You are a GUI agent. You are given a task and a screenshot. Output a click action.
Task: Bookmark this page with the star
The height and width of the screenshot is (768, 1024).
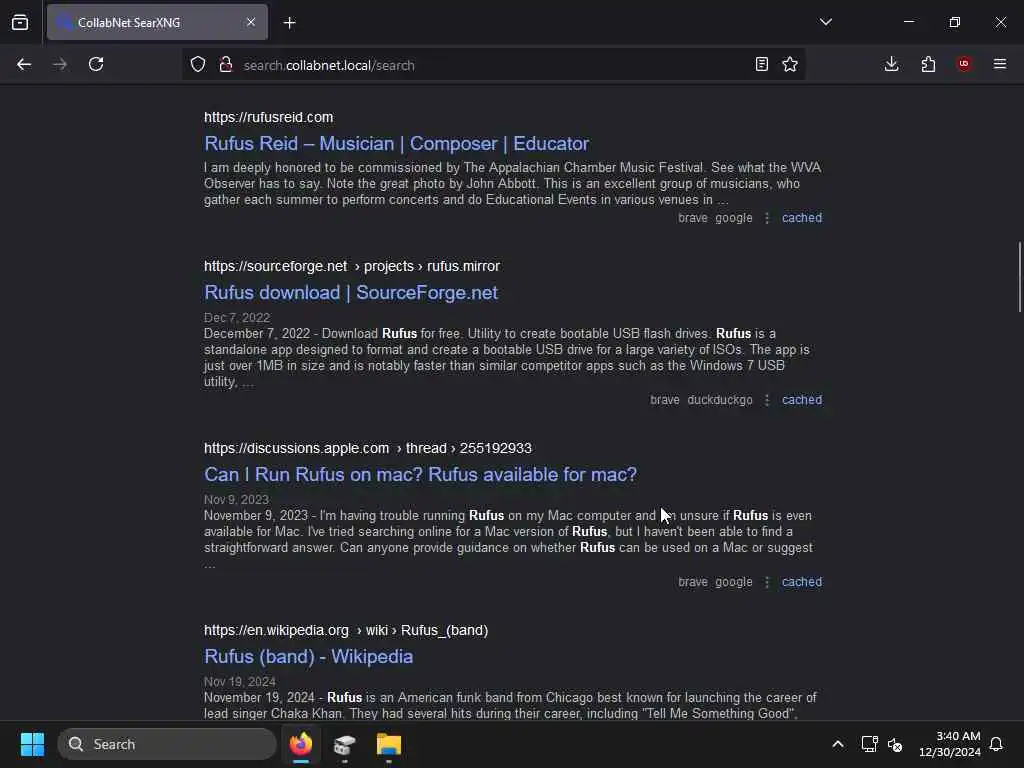790,64
